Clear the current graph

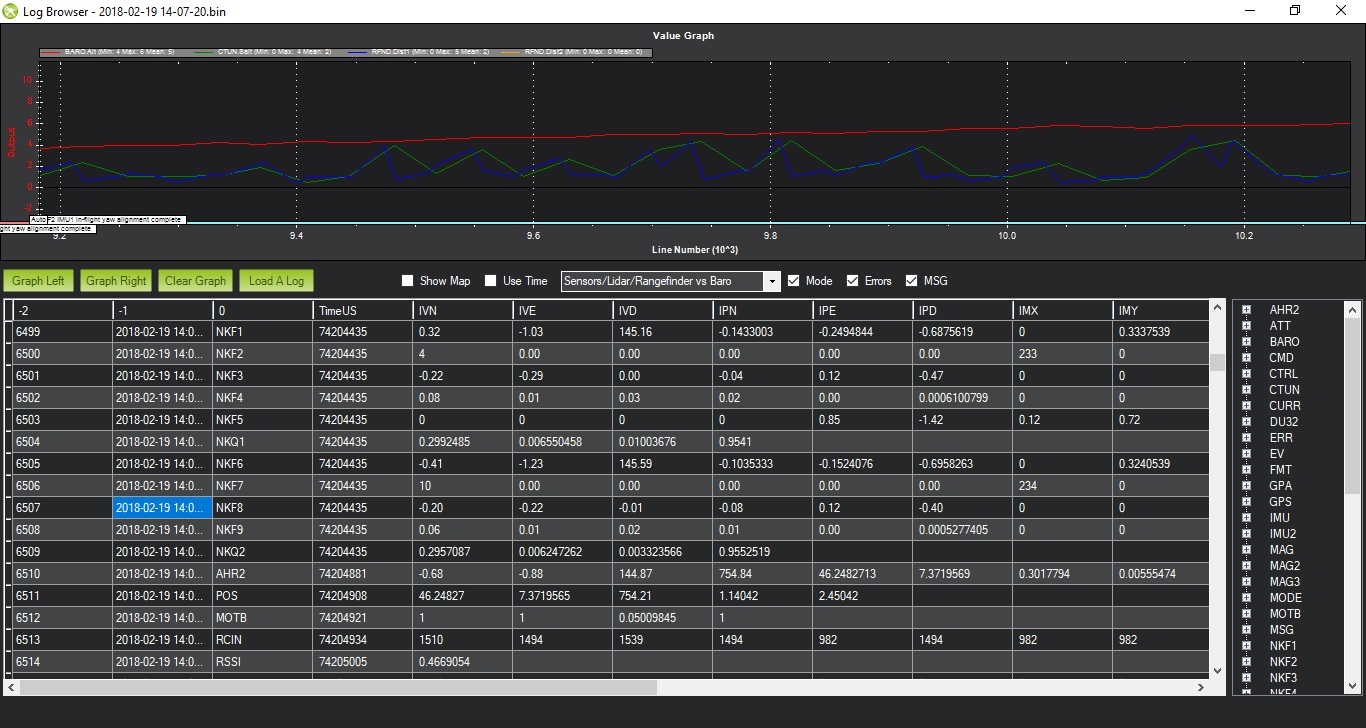[x=195, y=281]
